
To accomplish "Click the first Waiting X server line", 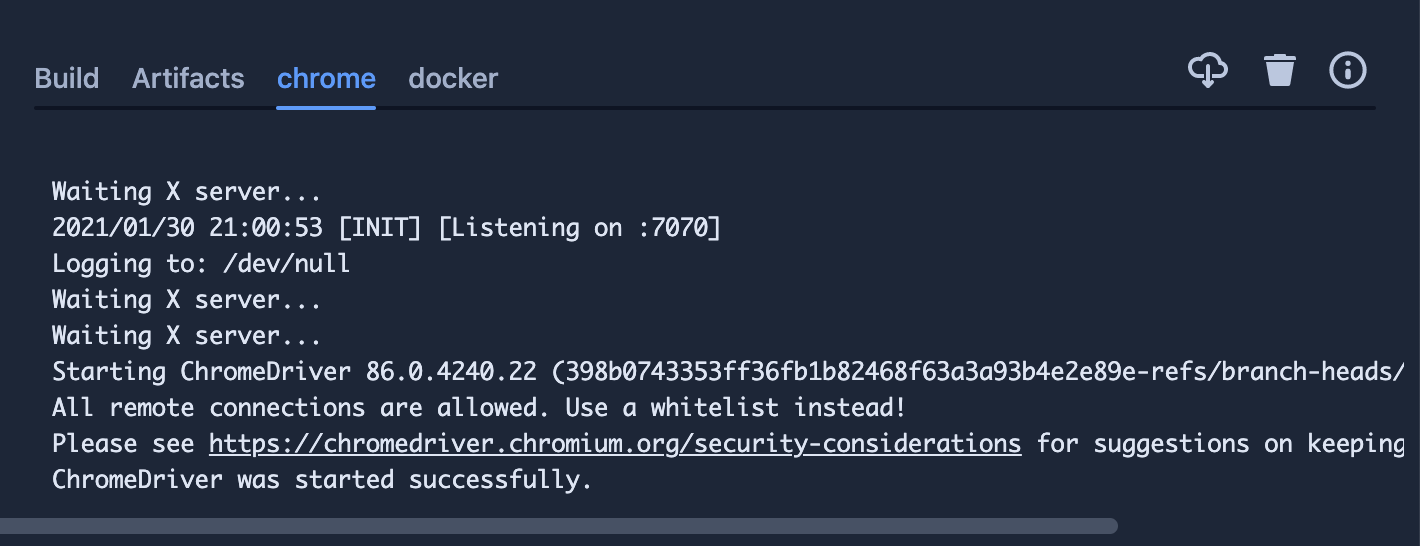I will [187, 192].
